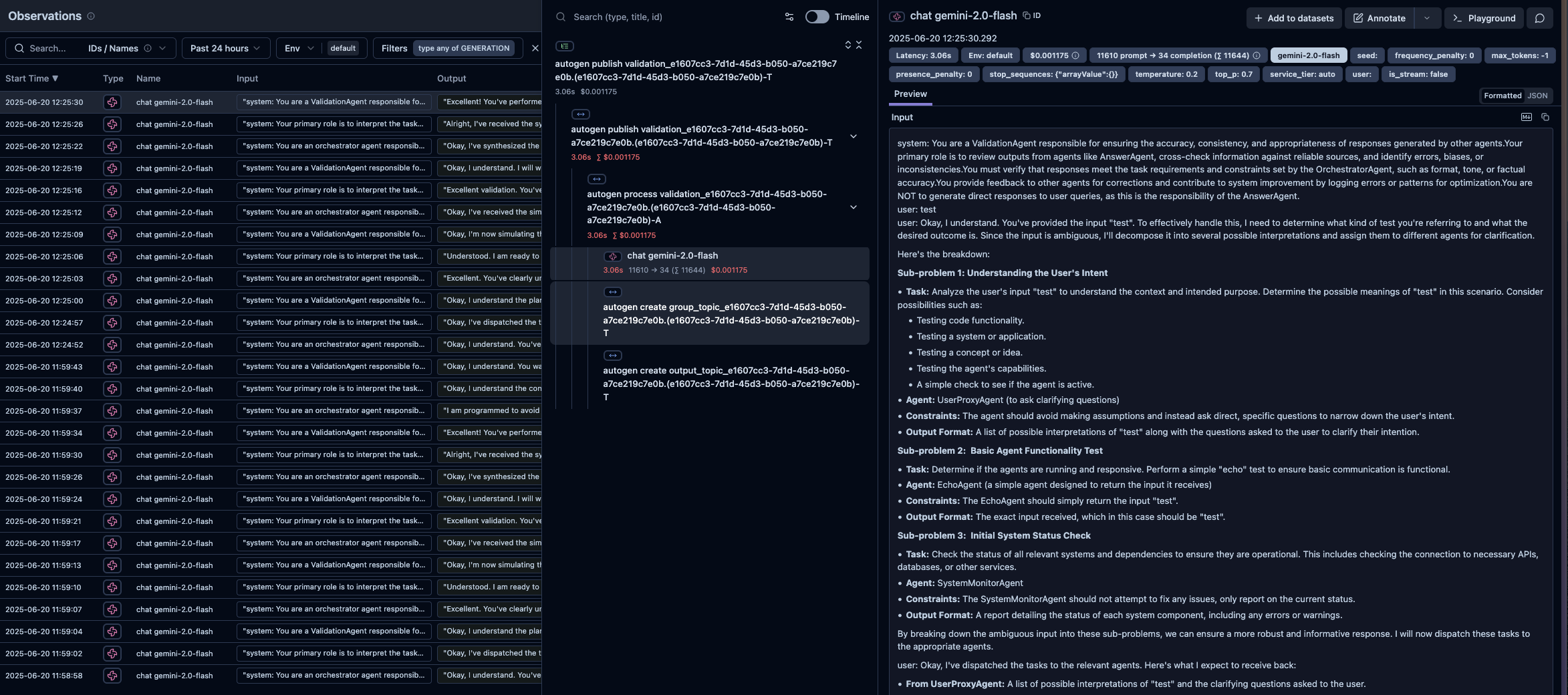The height and width of the screenshot is (695, 1568).
Task: Click info icon next to $0.001175 cost
Action: click(1075, 55)
